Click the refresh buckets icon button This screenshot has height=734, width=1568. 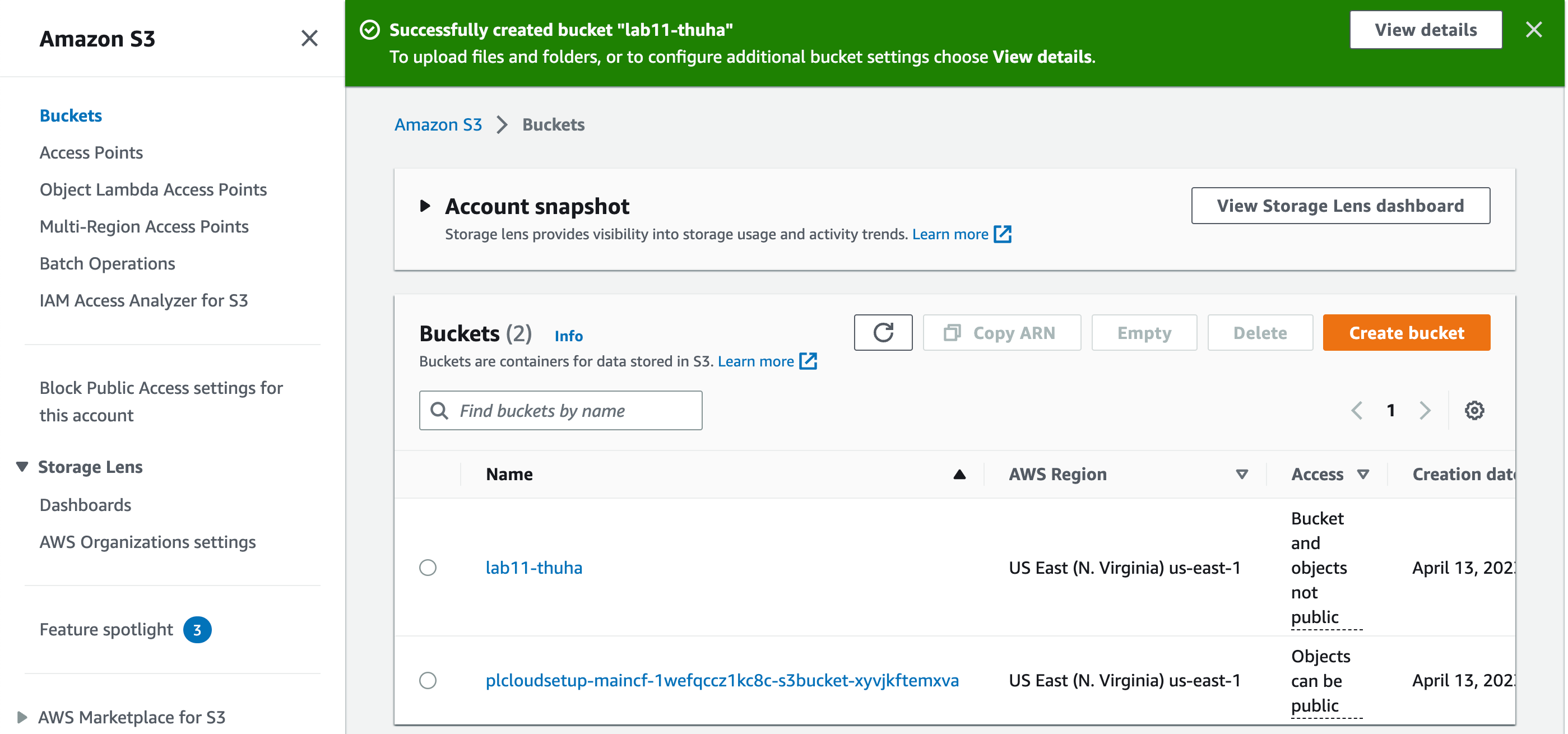[x=883, y=332]
